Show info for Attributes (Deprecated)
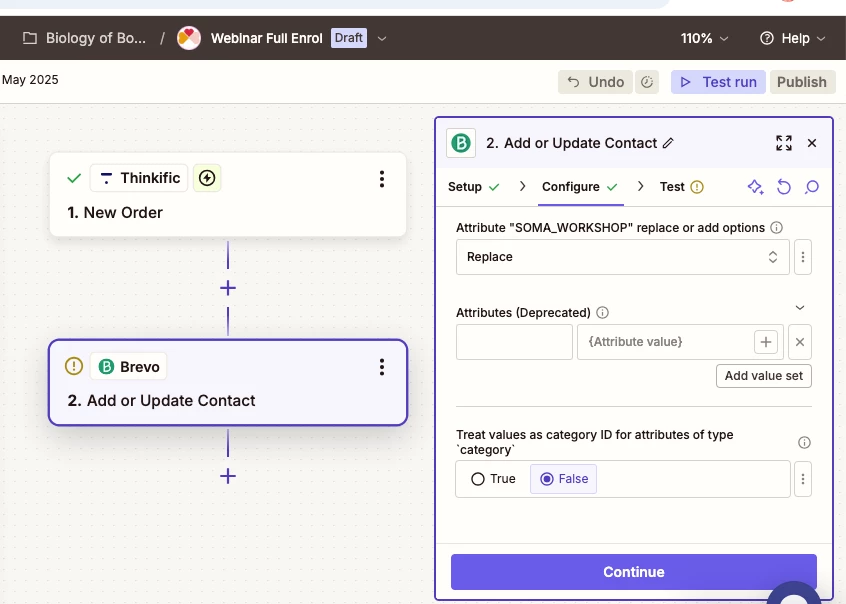 pyautogui.click(x=603, y=313)
